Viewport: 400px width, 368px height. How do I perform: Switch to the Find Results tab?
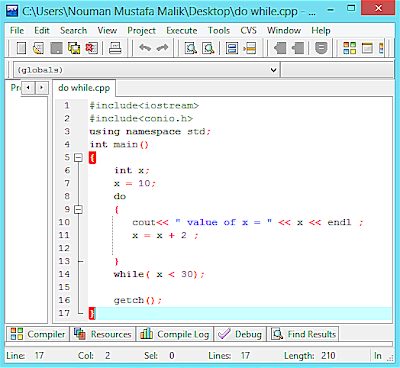(x=303, y=334)
